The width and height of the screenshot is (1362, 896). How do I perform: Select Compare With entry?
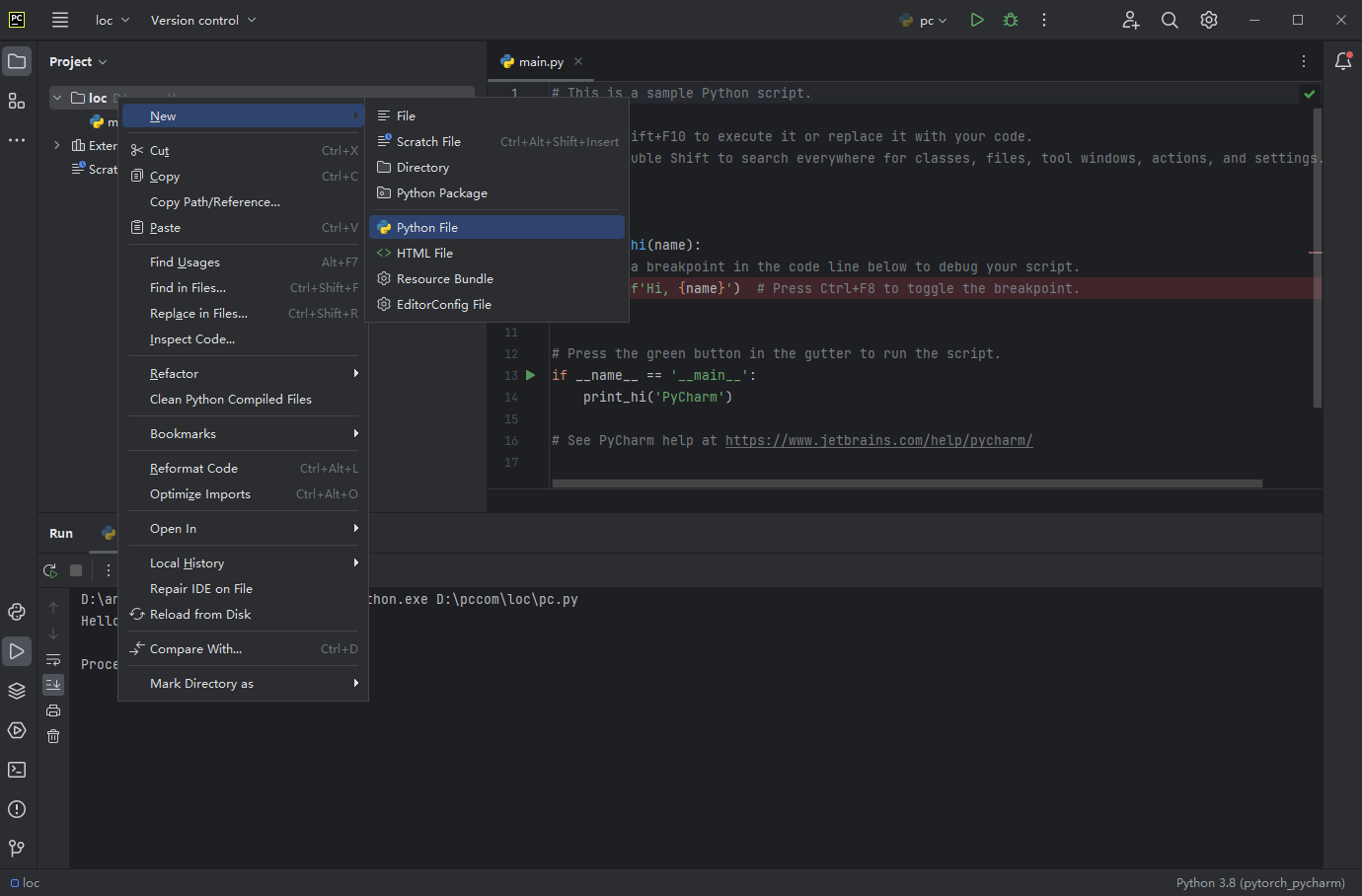243,649
